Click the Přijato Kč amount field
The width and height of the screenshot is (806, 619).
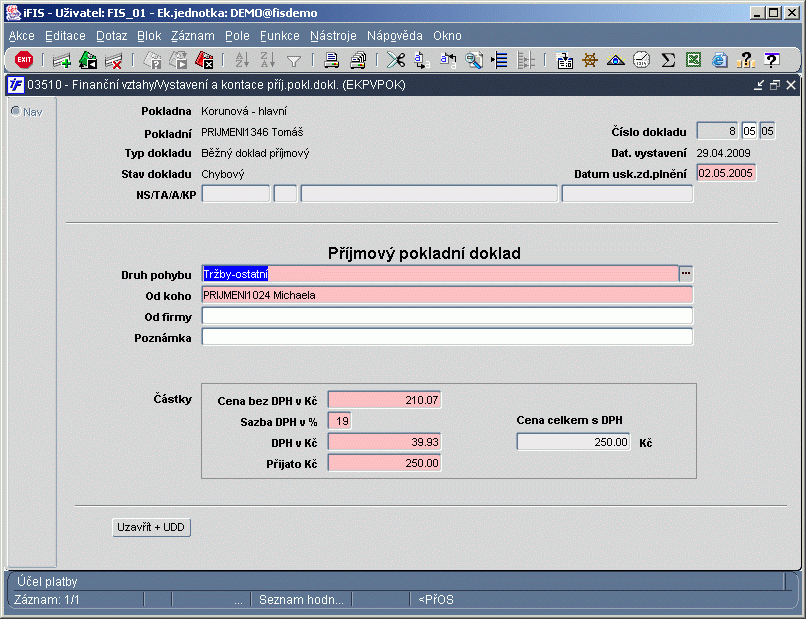[384, 463]
